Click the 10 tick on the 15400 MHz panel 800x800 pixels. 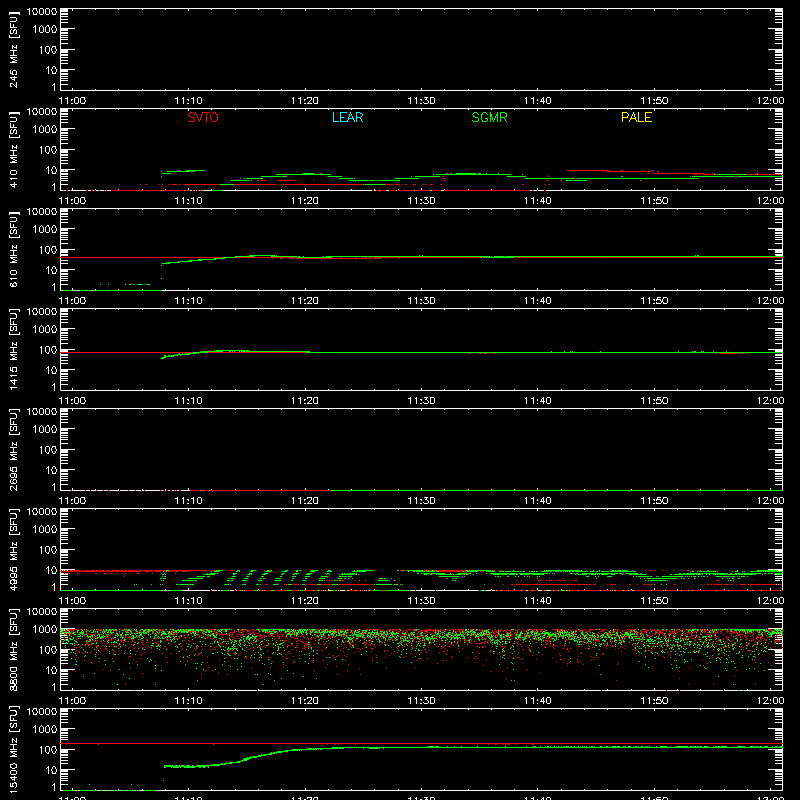(x=51, y=770)
